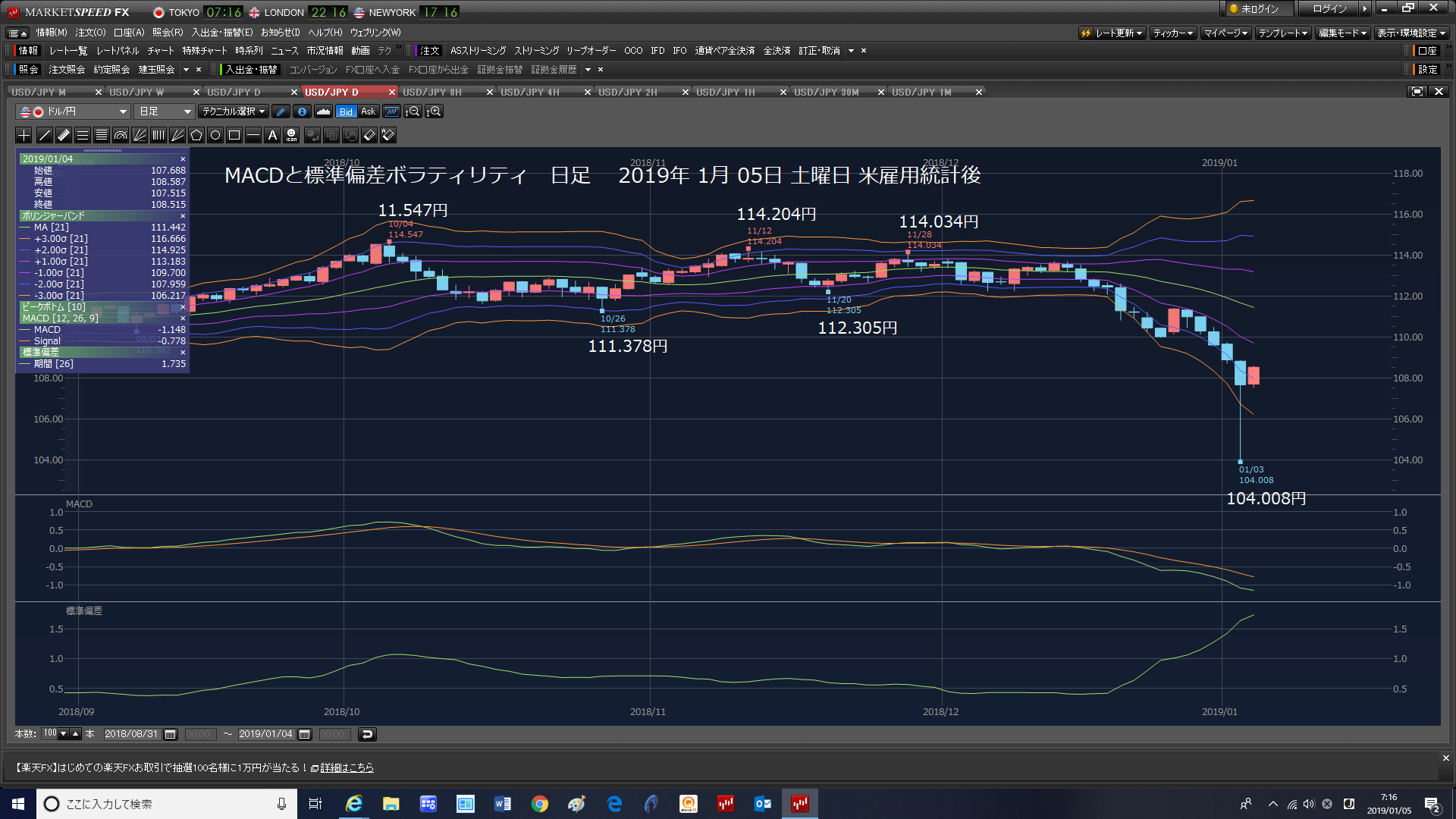Click the レート一覧 toolbar button

[x=68, y=51]
